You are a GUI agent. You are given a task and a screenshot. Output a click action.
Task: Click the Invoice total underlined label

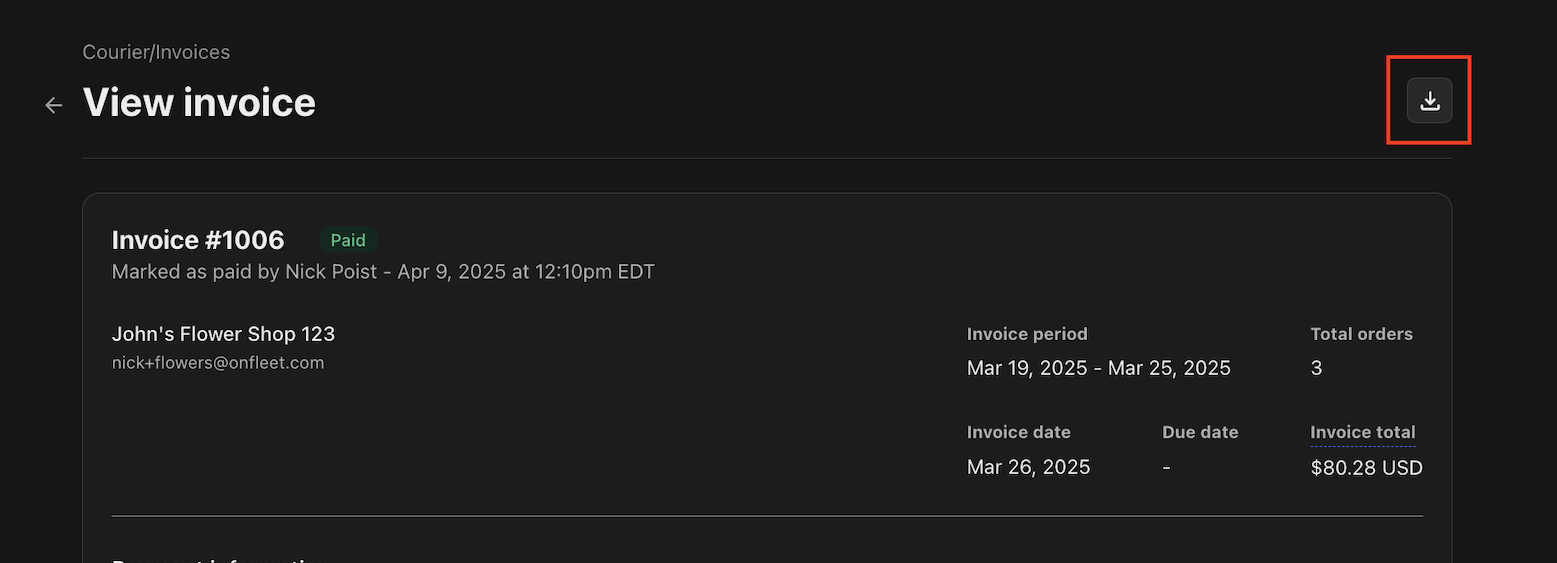point(1362,433)
